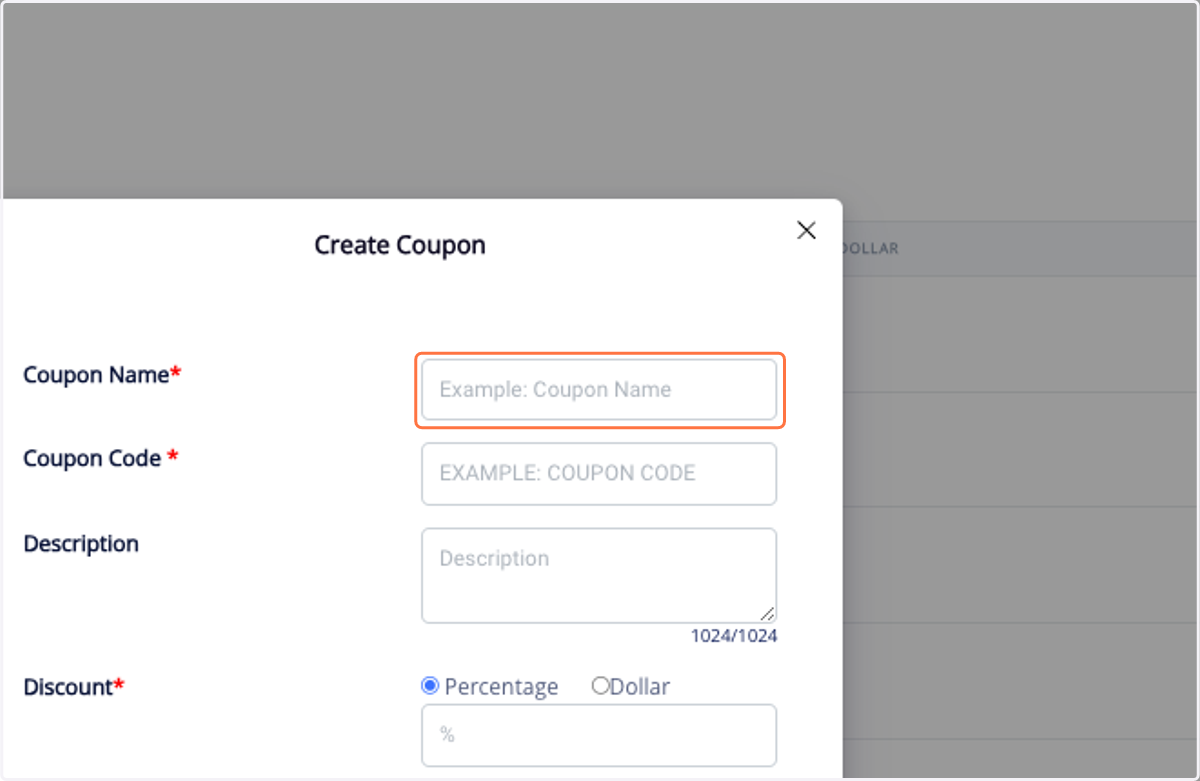Screen dimensions: 1200x781
Task: Click the Create Coupon dialog title
Action: [x=400, y=245]
